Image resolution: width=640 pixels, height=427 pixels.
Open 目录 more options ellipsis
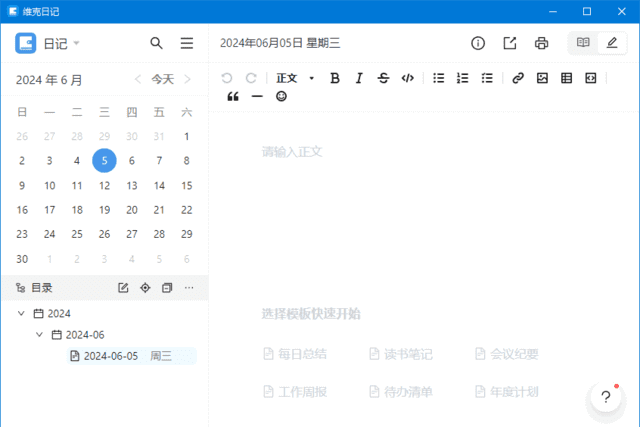point(189,288)
